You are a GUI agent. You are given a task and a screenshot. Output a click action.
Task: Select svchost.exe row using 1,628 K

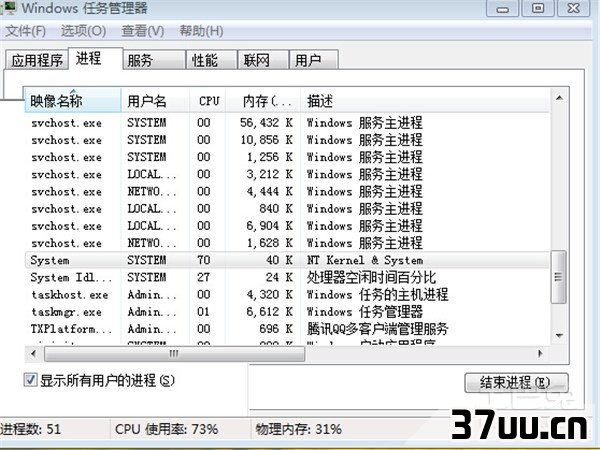[287, 243]
